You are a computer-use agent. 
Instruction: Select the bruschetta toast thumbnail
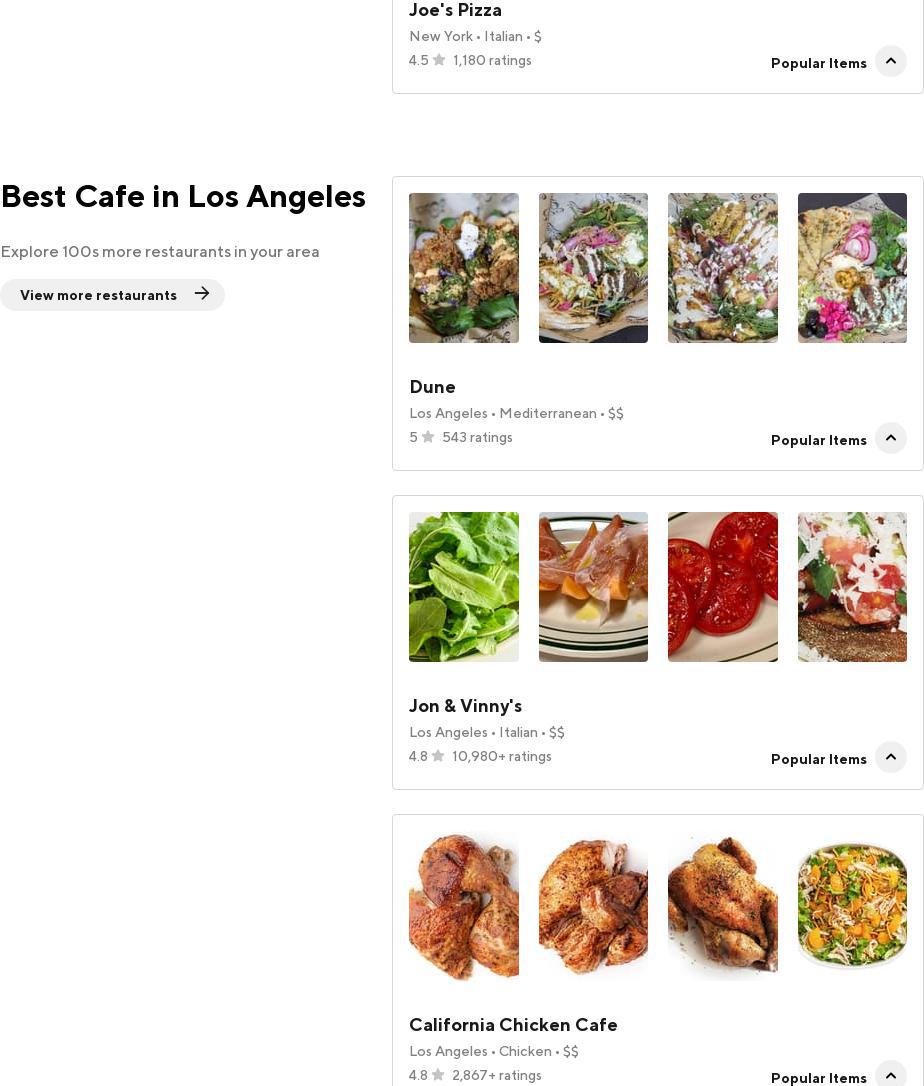(x=852, y=587)
